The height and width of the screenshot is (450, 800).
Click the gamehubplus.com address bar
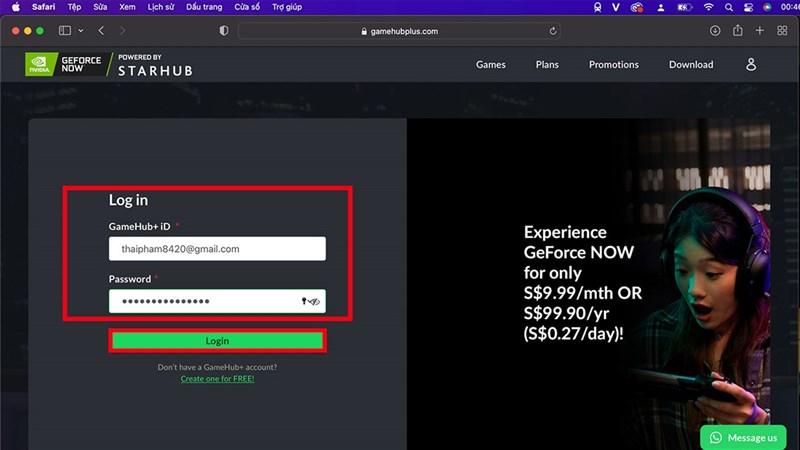399,31
